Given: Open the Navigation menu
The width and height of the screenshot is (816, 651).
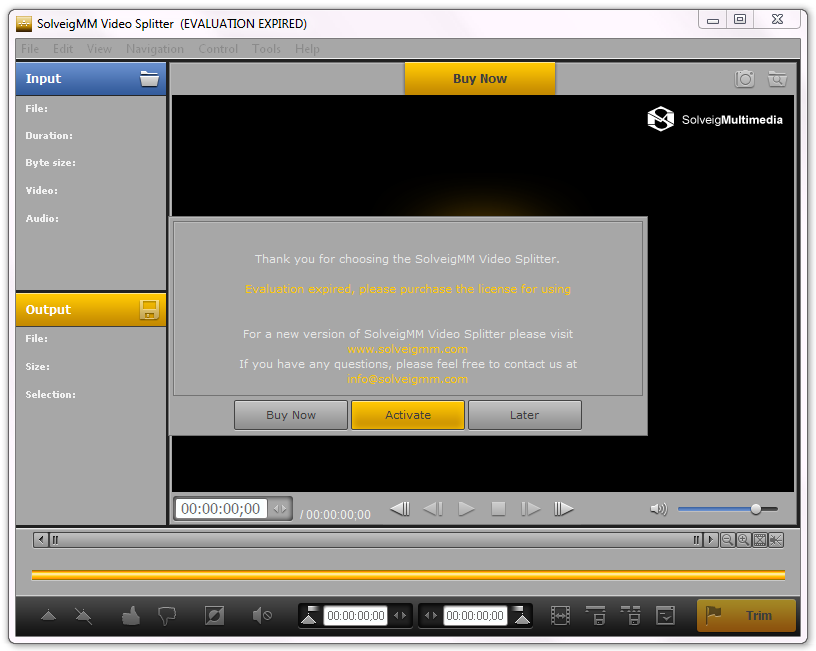Looking at the screenshot, I should [x=155, y=49].
